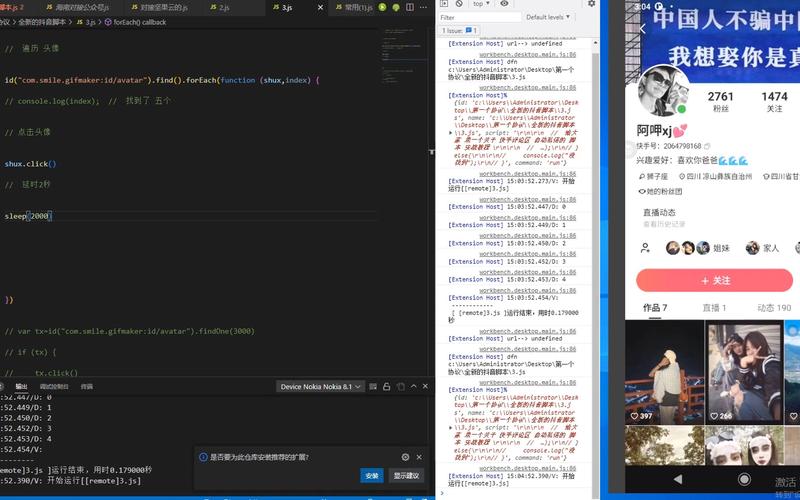The width and height of the screenshot is (800, 500).
Task: Click 全新的抖音脚本 breadcrumb folder
Action: (x=42, y=22)
